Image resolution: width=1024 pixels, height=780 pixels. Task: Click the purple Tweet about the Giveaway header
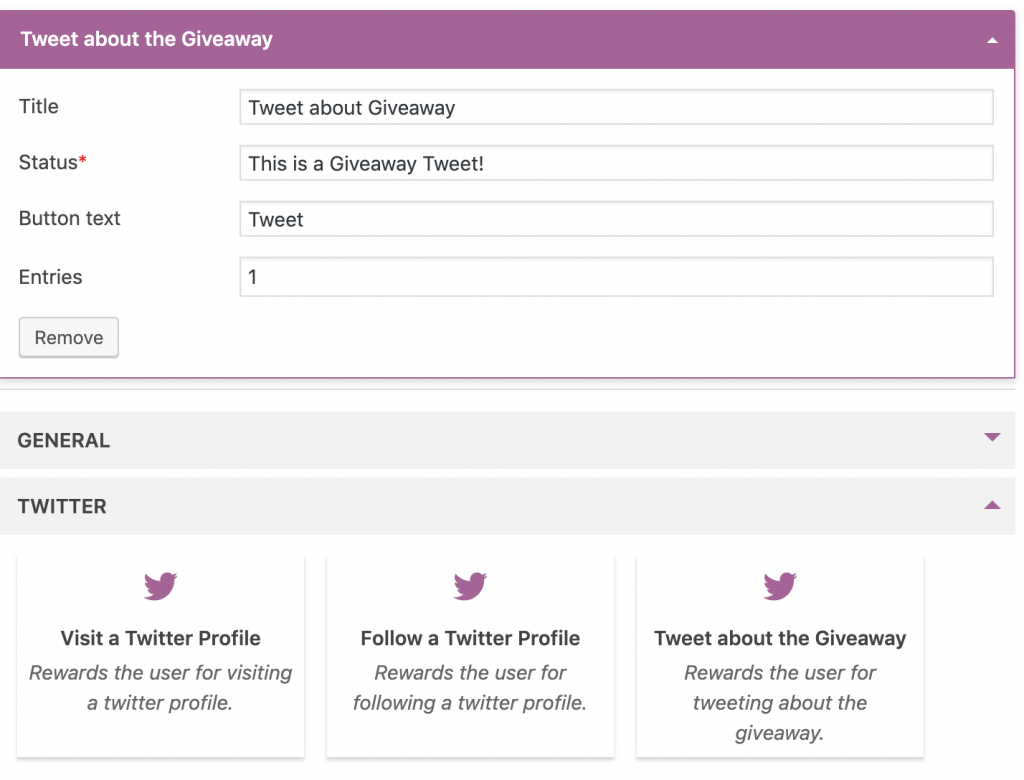[507, 39]
